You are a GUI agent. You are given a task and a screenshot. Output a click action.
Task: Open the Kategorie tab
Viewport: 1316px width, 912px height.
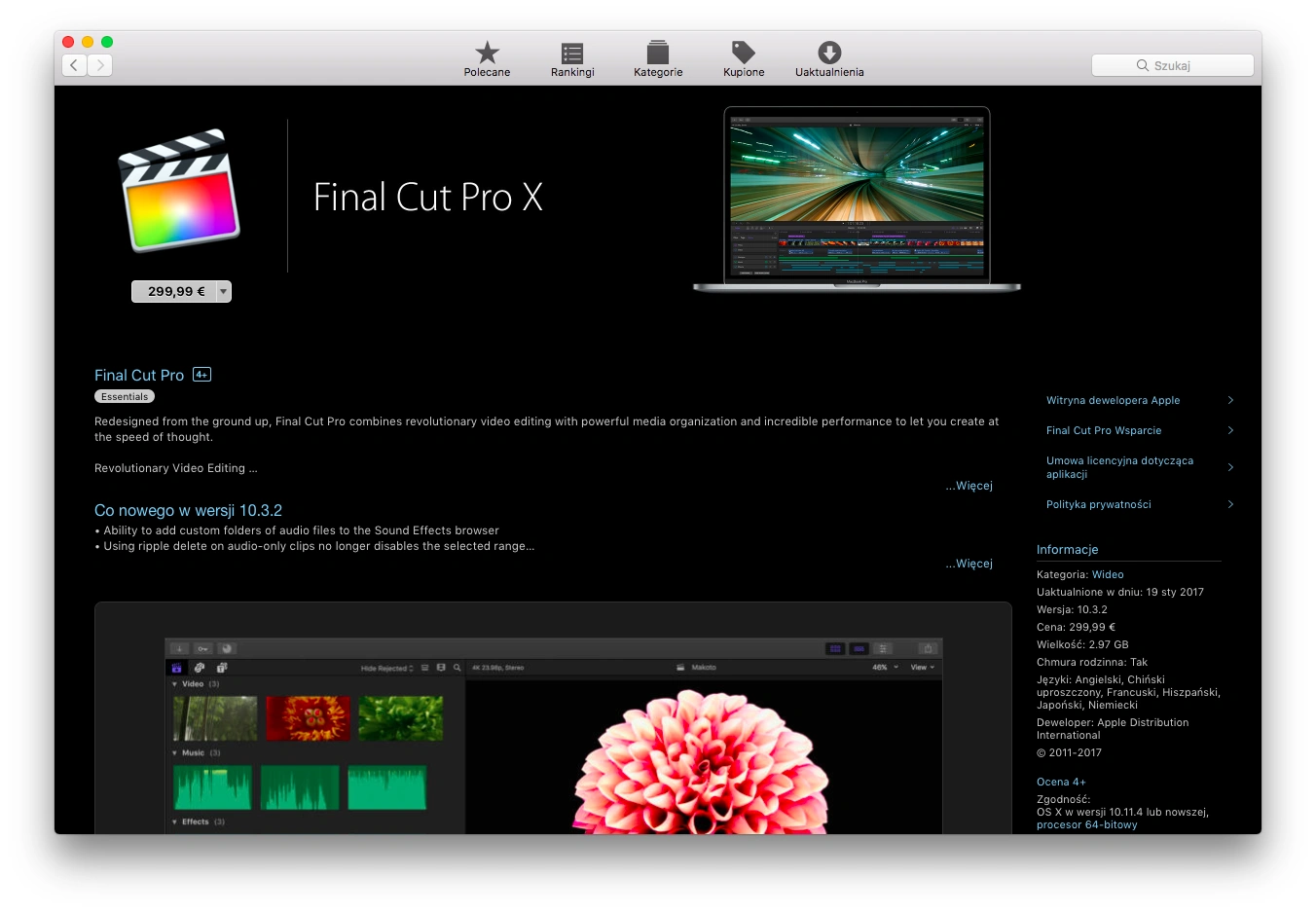[658, 58]
